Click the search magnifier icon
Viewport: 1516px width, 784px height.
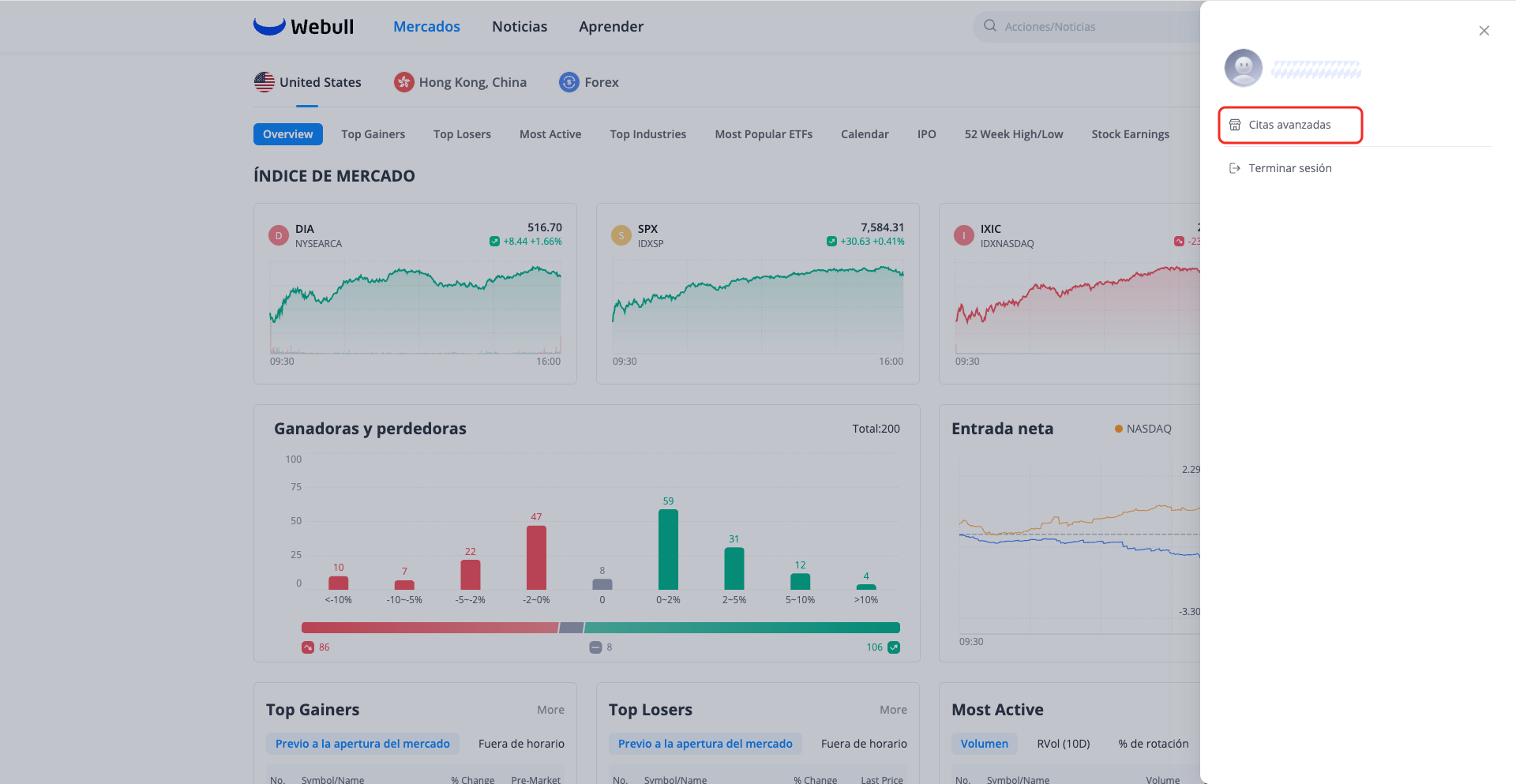(990, 26)
